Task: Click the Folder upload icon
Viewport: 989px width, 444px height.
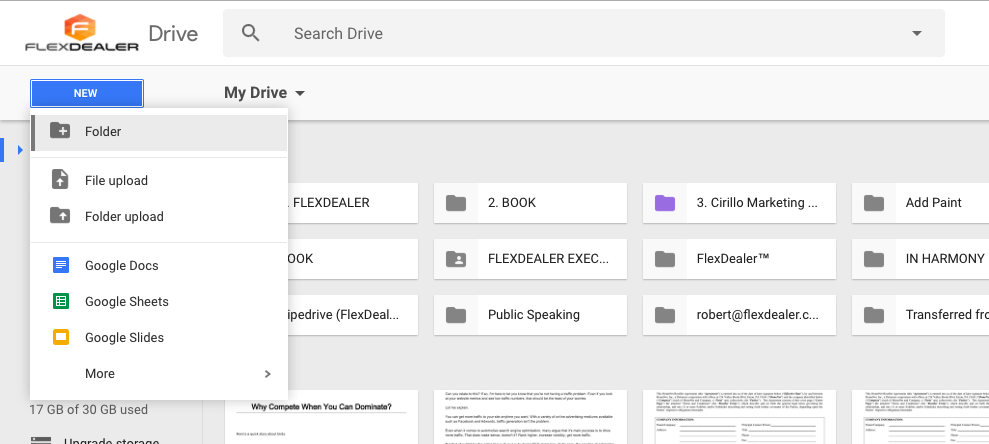Action: pyautogui.click(x=61, y=217)
